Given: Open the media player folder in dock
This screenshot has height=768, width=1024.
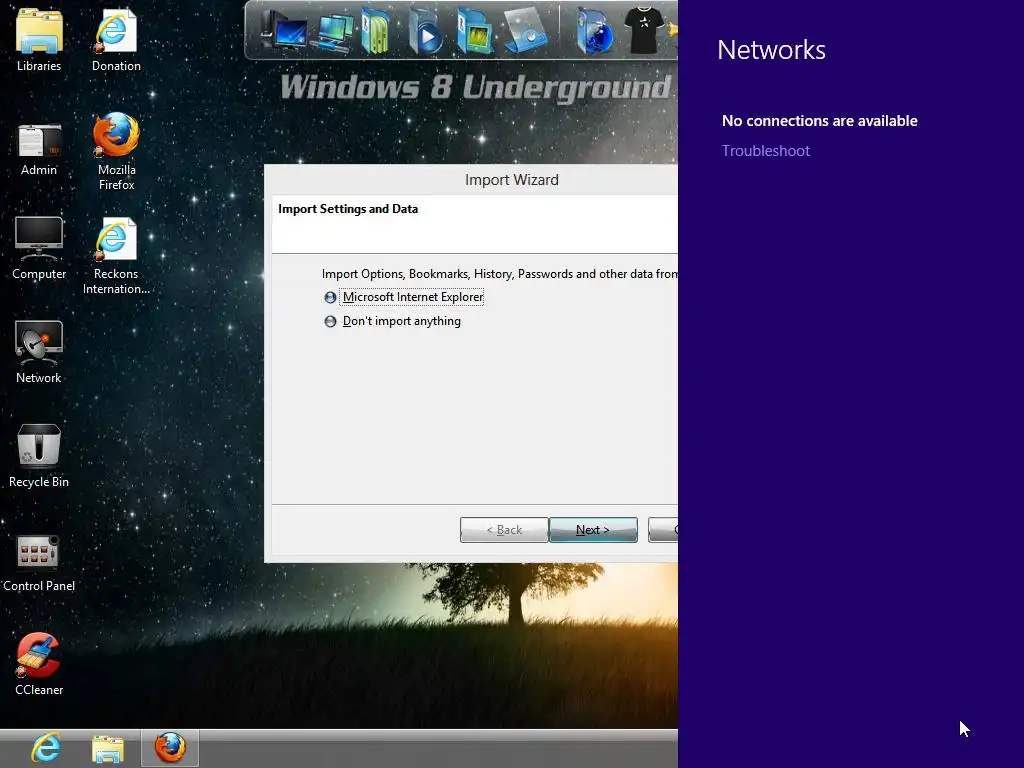Looking at the screenshot, I should [x=425, y=31].
